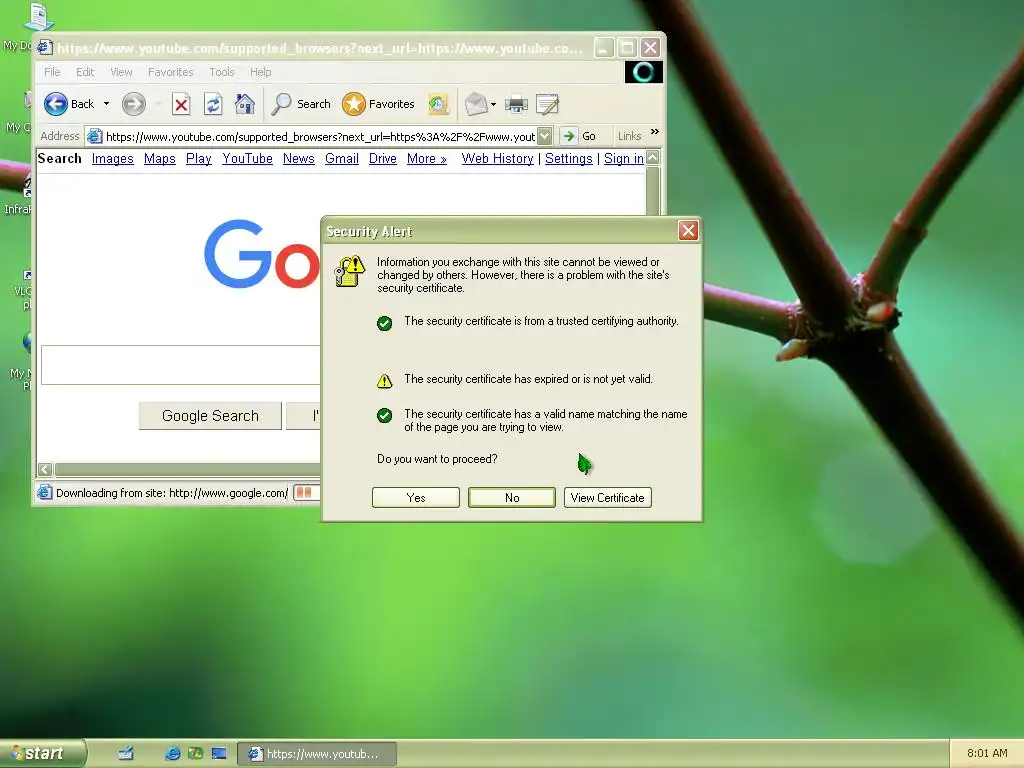
Task: Click the third quick launch icon
Action: 195,754
